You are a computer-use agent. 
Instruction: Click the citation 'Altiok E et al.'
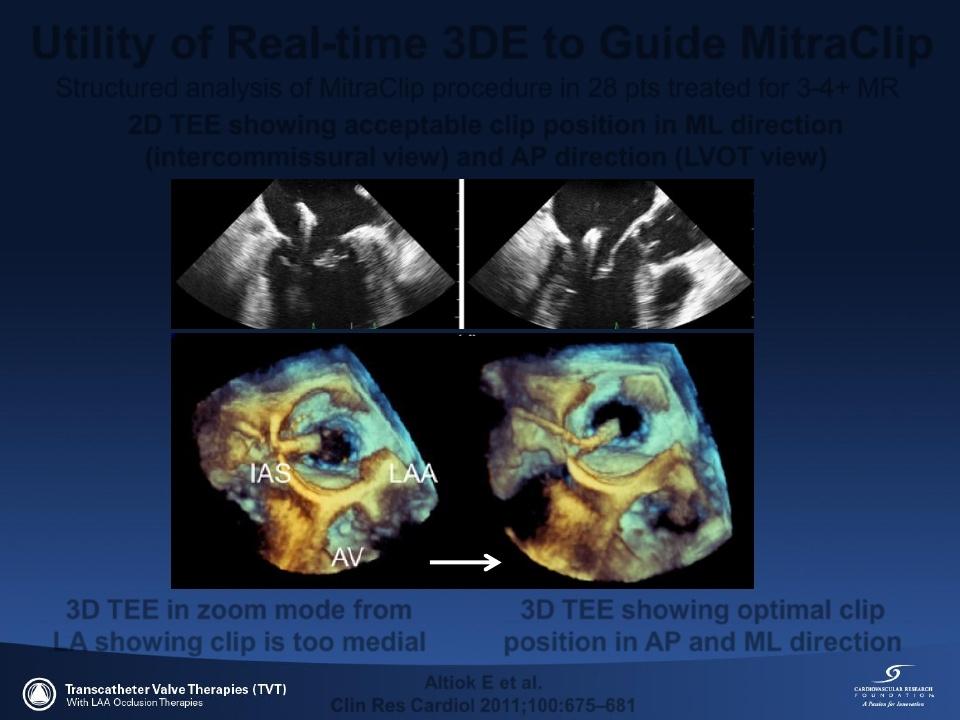483,683
